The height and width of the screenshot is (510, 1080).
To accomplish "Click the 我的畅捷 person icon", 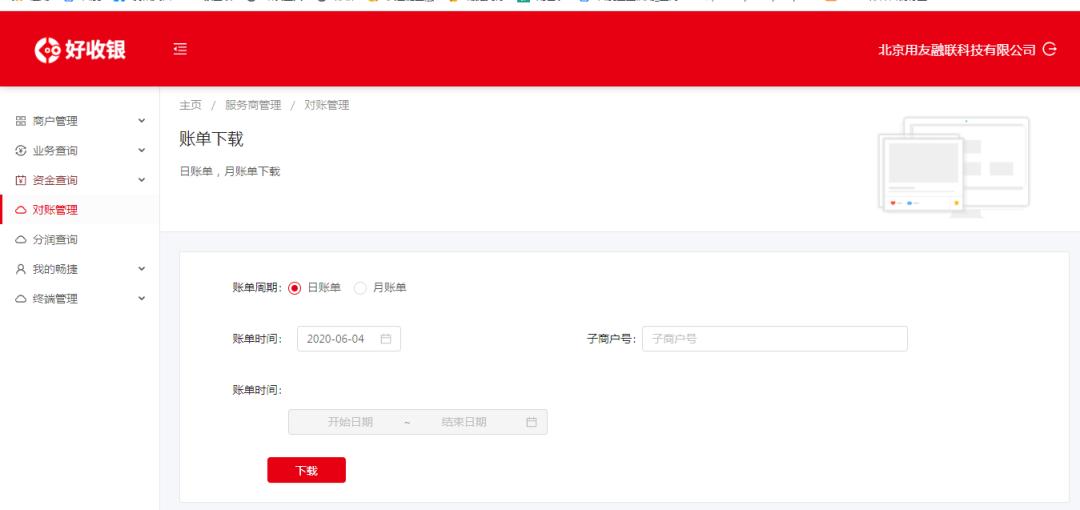I will (21, 269).
